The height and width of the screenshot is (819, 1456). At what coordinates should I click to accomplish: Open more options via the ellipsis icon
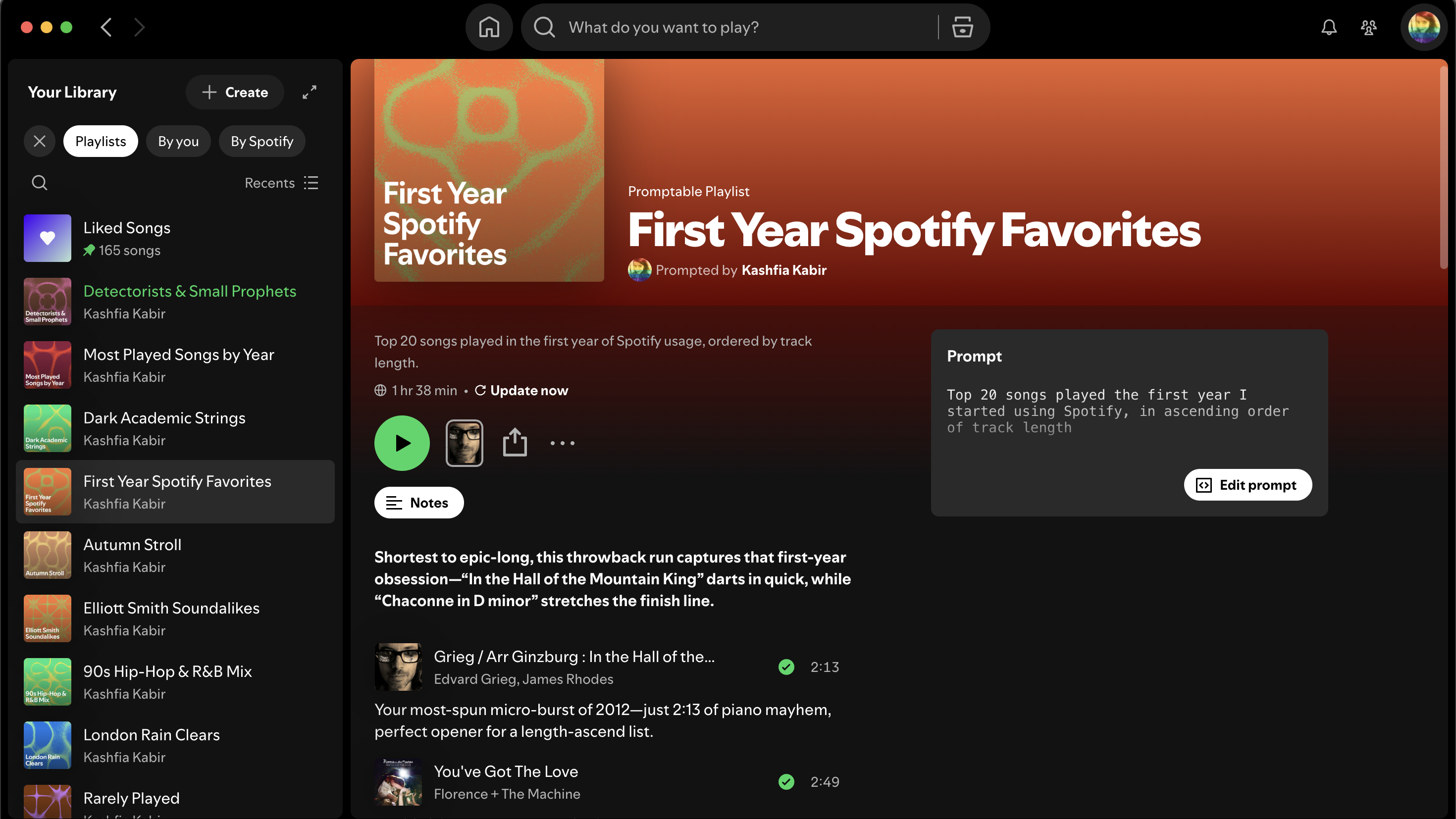click(x=563, y=443)
